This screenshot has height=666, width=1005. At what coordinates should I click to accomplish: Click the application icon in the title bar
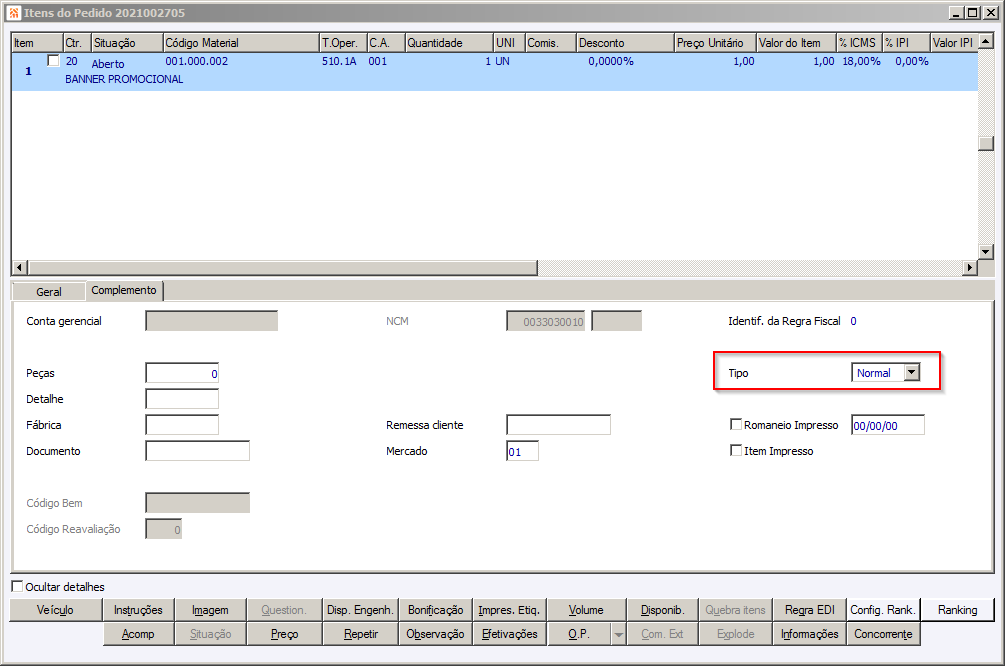point(14,12)
